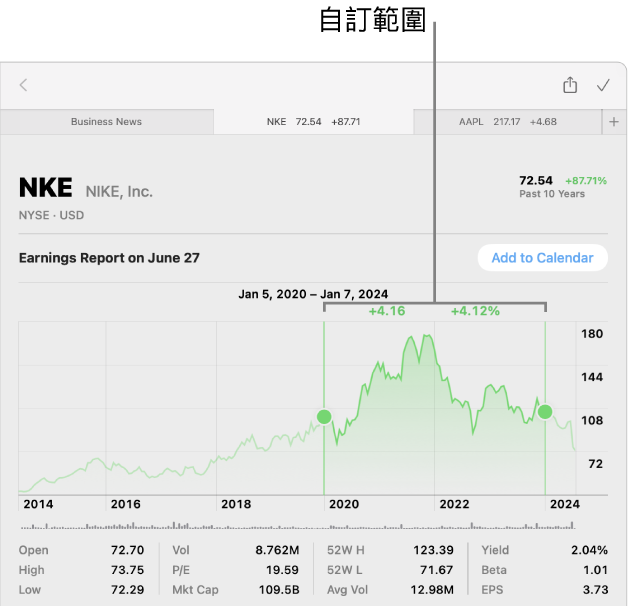Click the NIKE, Inc. company name
The width and height of the screenshot is (630, 606).
click(119, 192)
